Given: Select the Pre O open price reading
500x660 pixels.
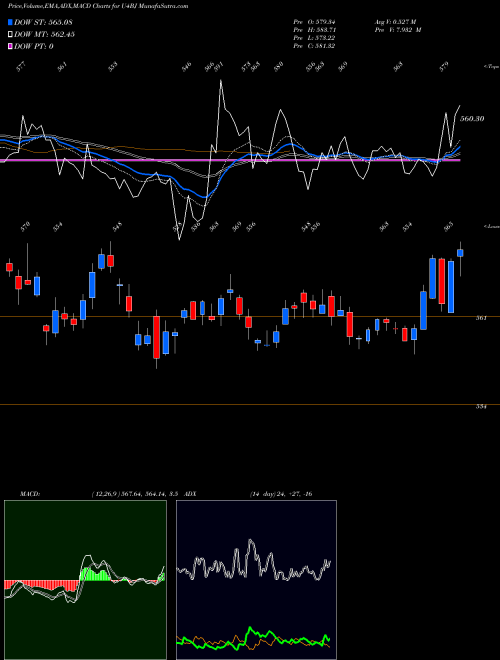Looking at the screenshot, I should 314,22.
